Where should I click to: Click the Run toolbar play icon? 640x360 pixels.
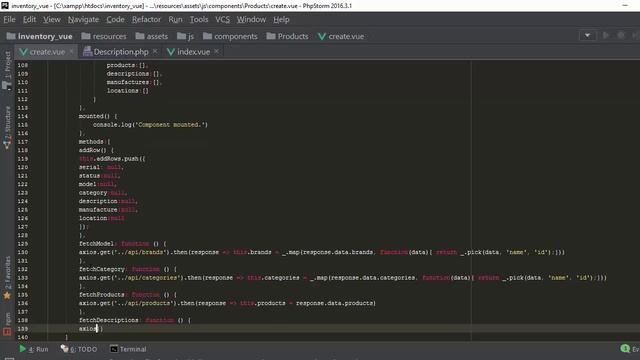pos(606,36)
